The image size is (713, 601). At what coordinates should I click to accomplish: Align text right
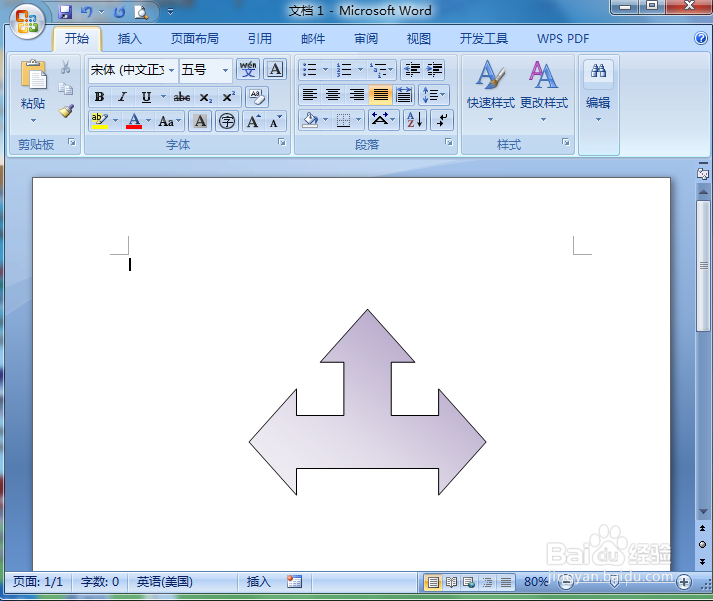click(357, 95)
